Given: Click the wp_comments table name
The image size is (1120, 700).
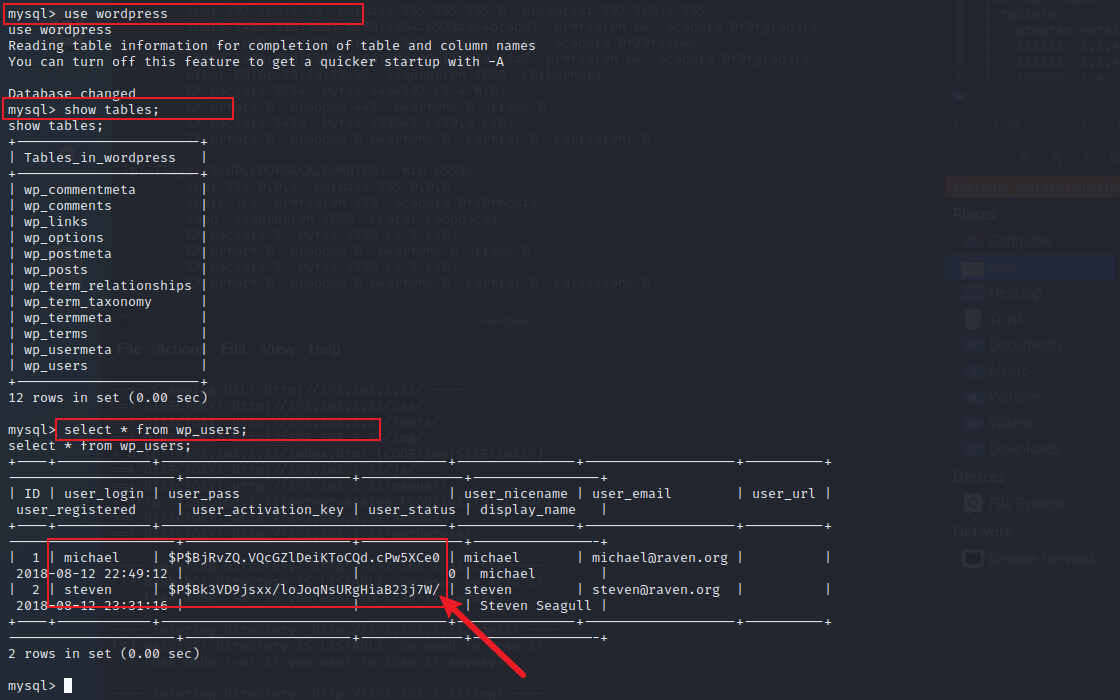Looking at the screenshot, I should [68, 206].
